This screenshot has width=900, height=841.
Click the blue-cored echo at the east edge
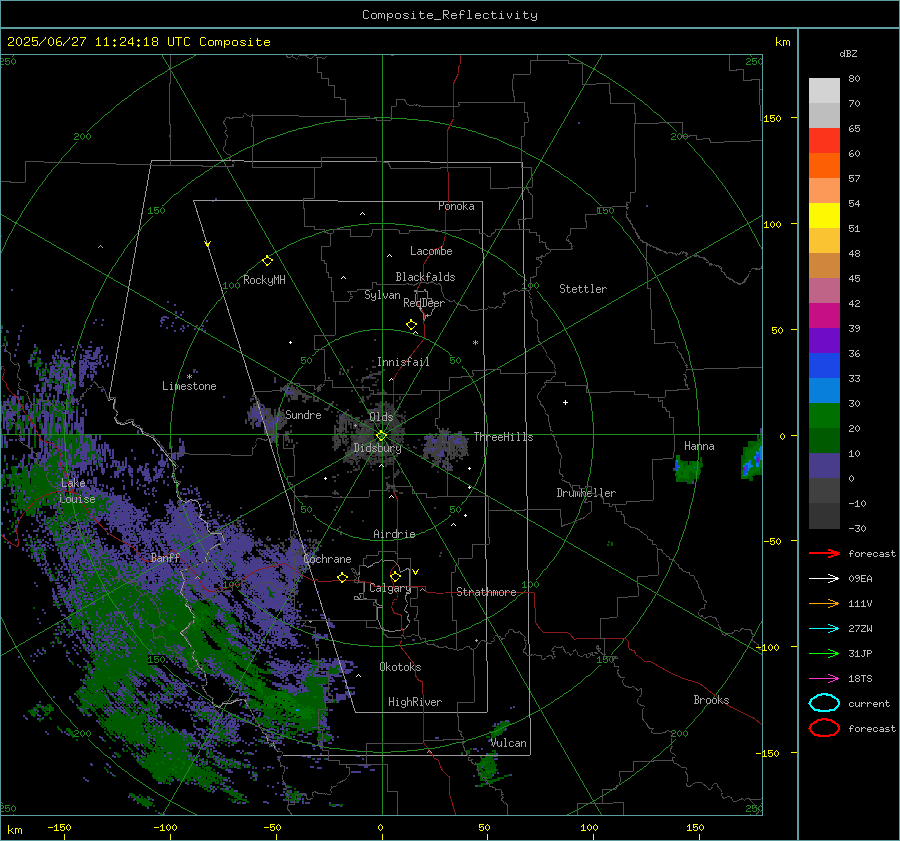[752, 459]
